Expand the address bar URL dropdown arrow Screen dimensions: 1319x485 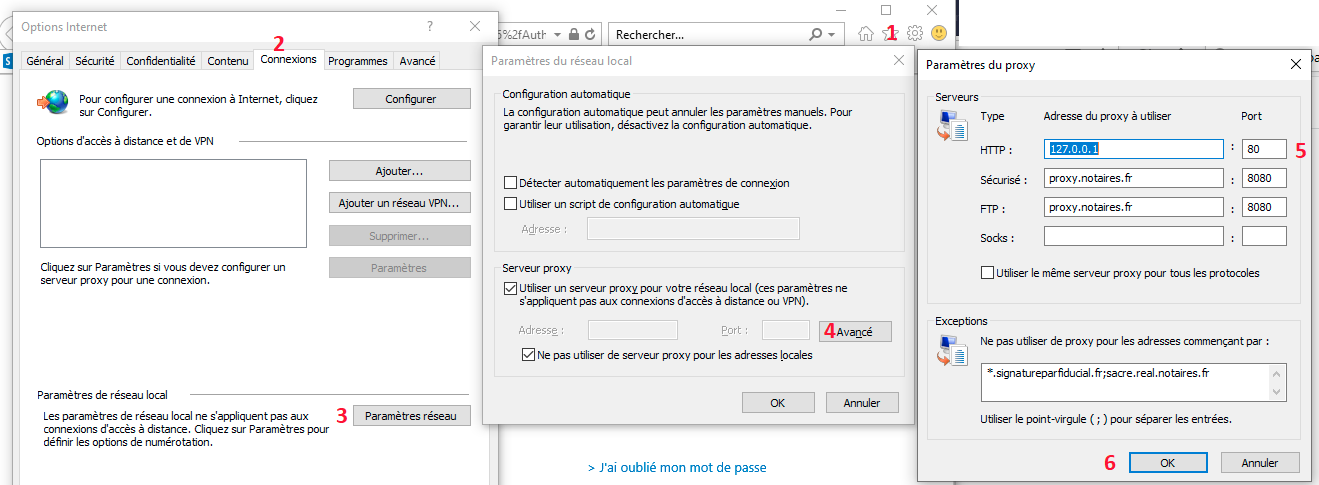point(557,34)
